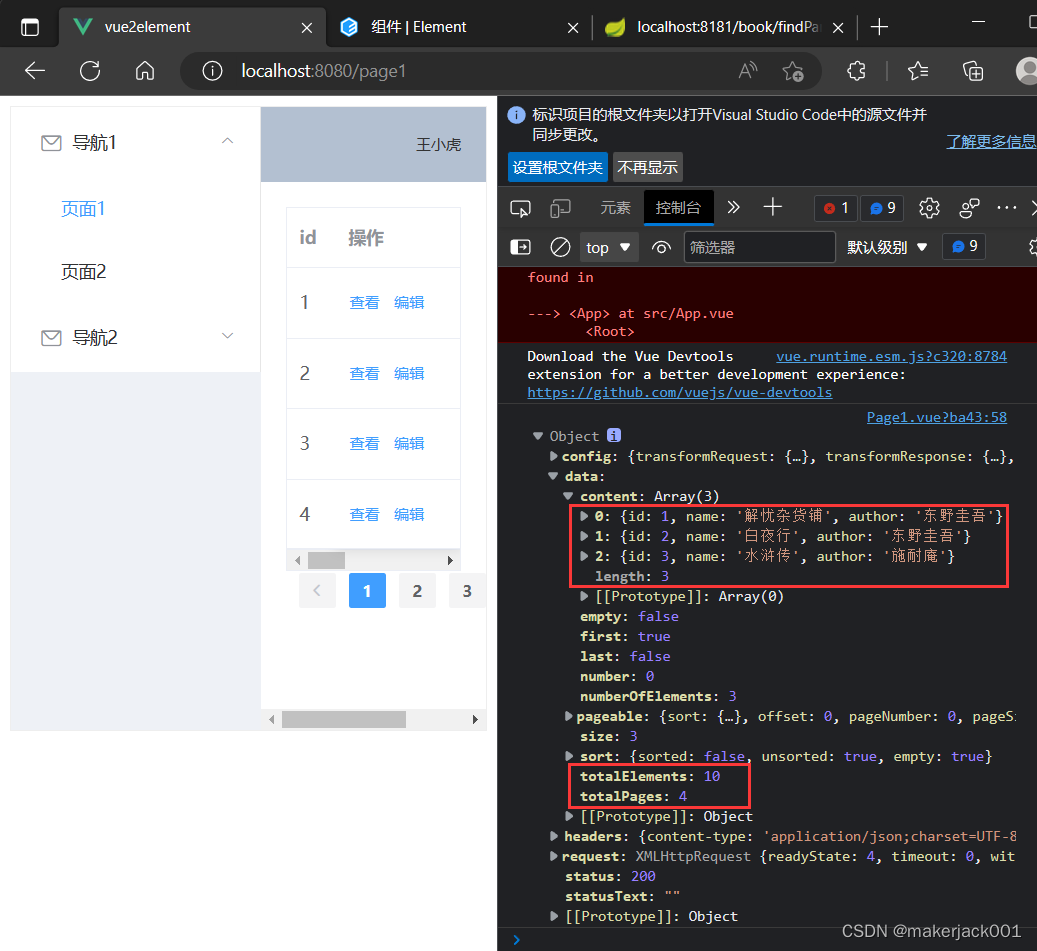1037x951 pixels.
Task: Open the browser extensions puzzle icon
Action: click(x=856, y=70)
